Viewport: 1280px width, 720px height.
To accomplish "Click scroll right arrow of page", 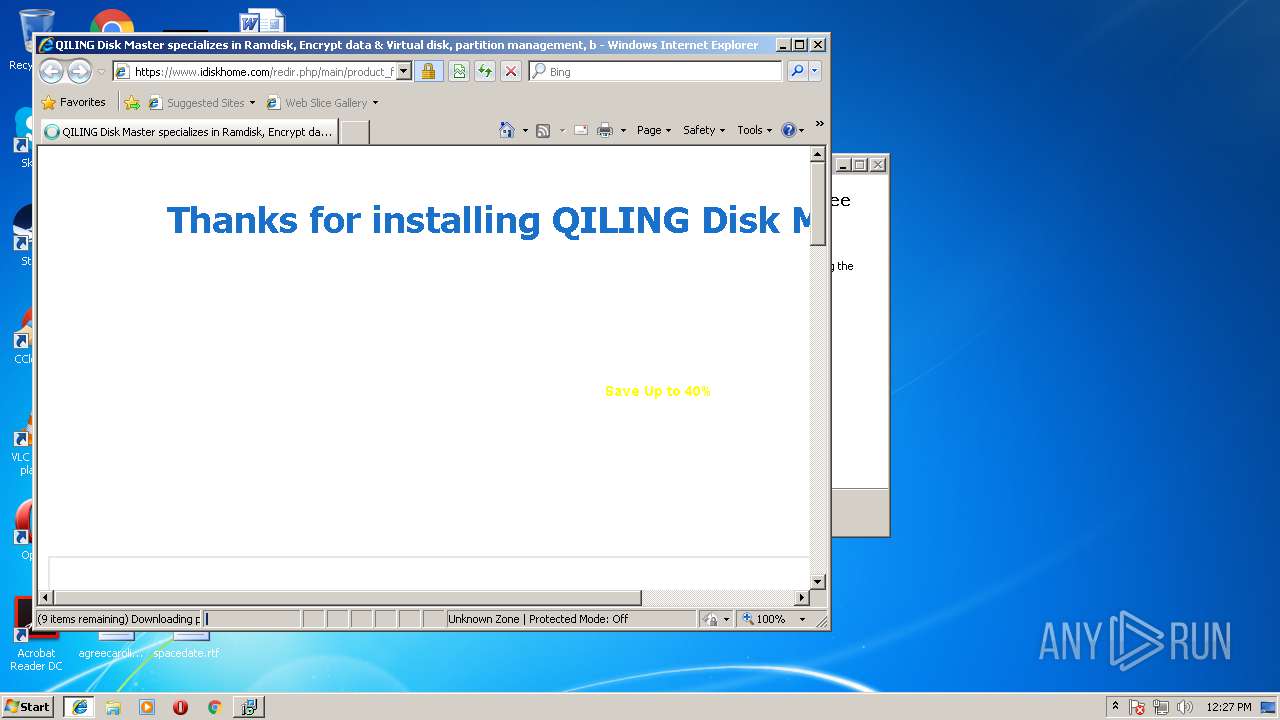I will (801, 598).
